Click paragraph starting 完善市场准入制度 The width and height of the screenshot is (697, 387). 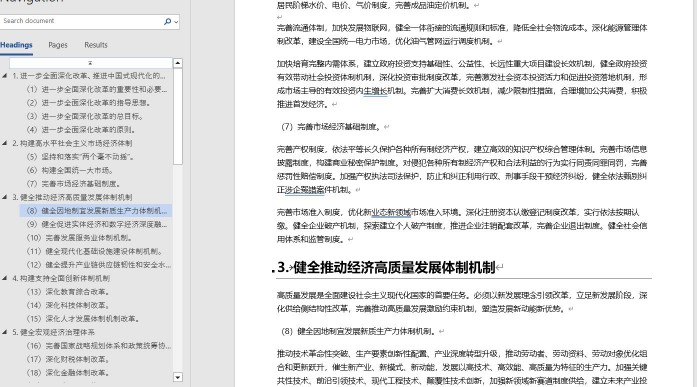coord(462,226)
